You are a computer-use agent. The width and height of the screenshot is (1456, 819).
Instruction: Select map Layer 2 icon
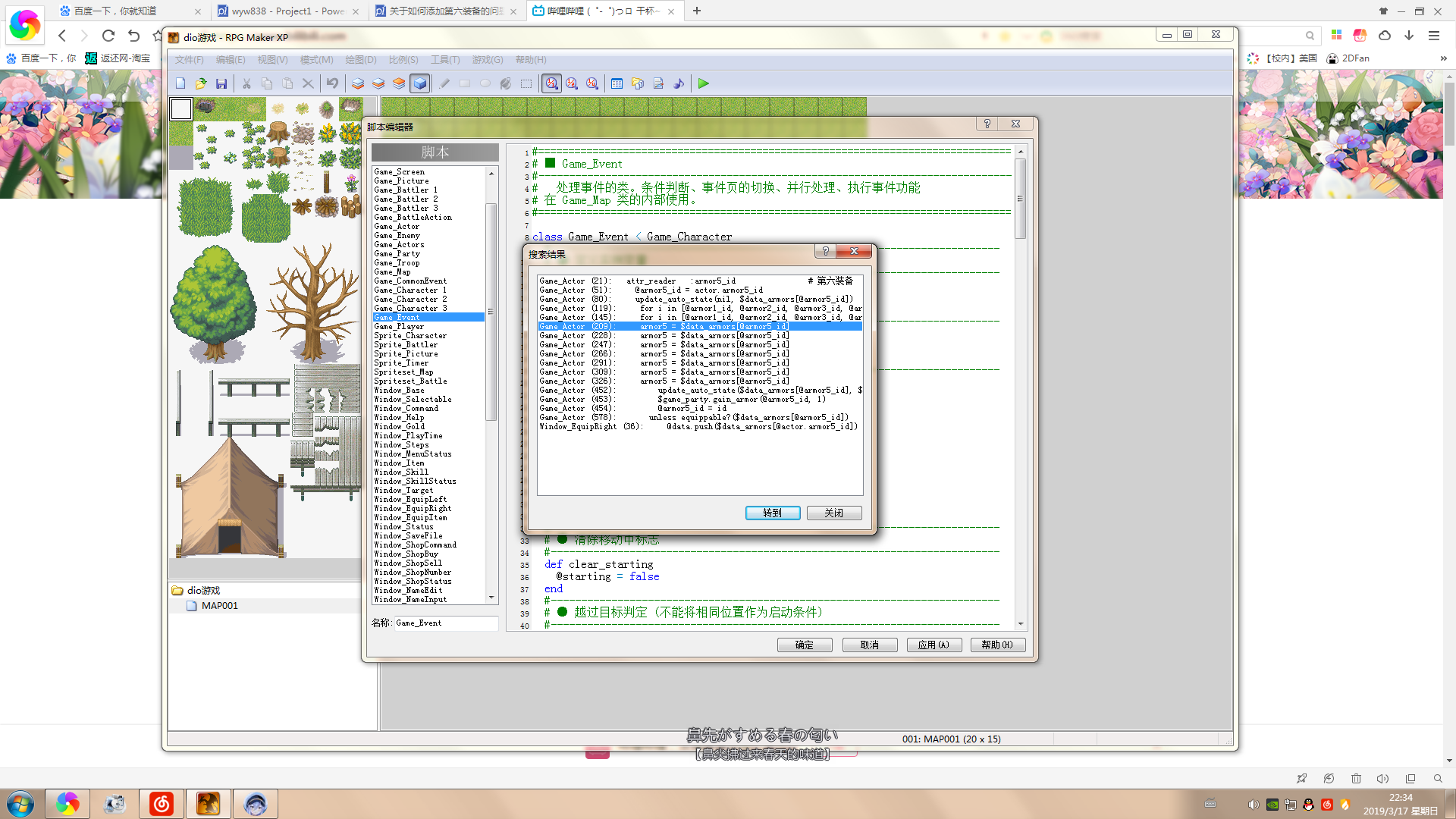coord(378,83)
